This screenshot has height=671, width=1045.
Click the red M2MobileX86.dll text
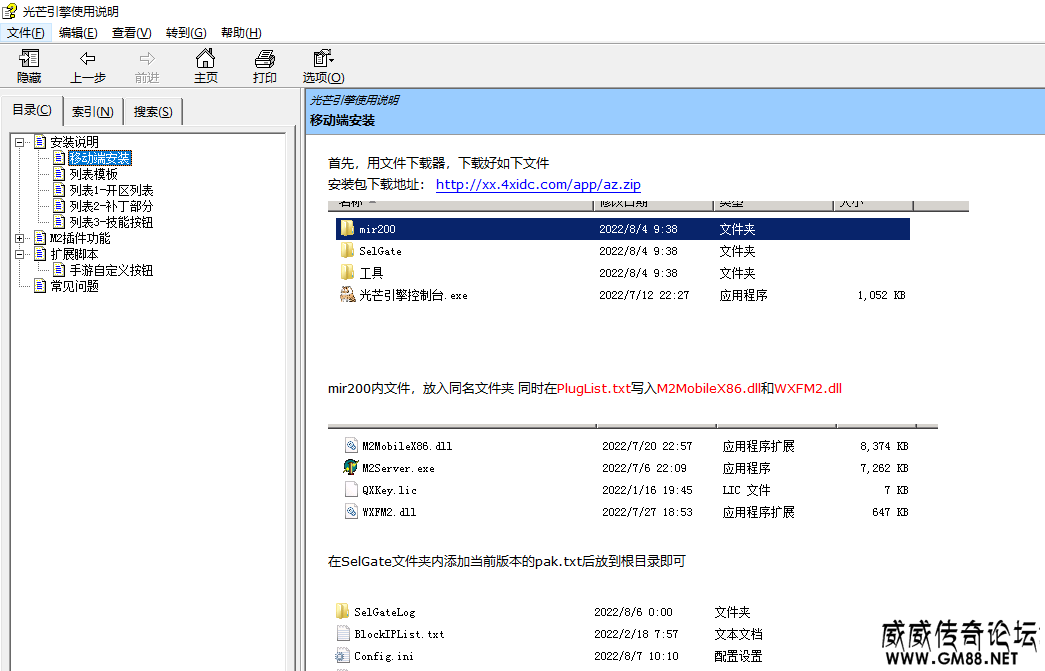click(x=708, y=388)
